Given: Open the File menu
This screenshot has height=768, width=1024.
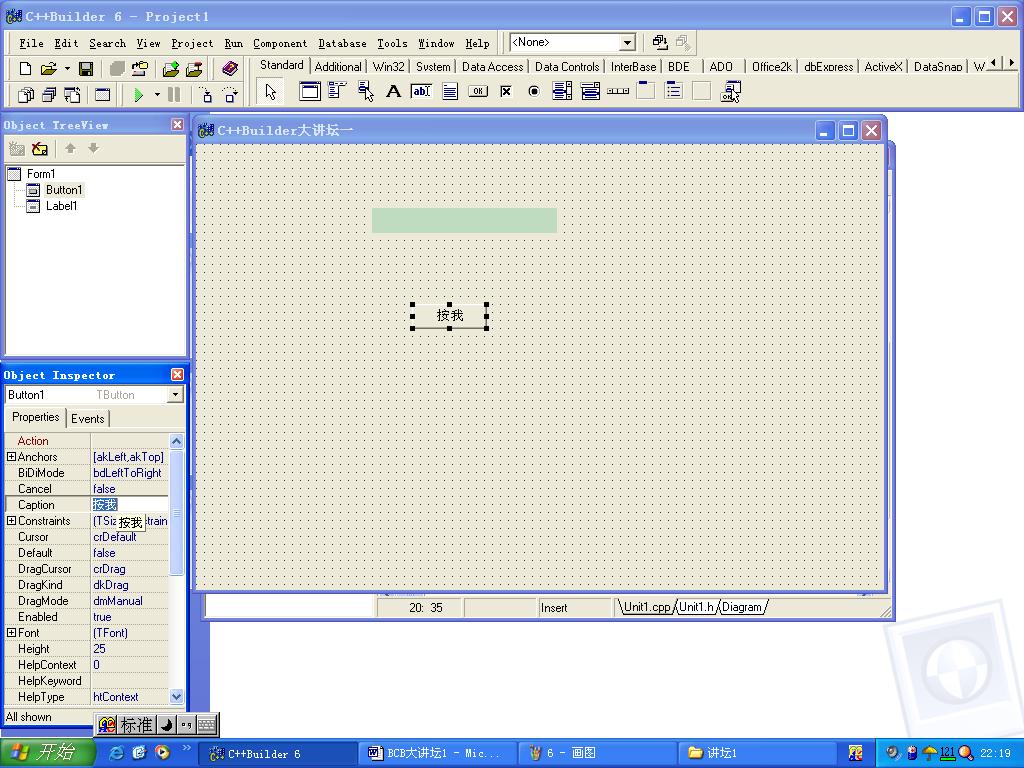Looking at the screenshot, I should (x=31, y=44).
